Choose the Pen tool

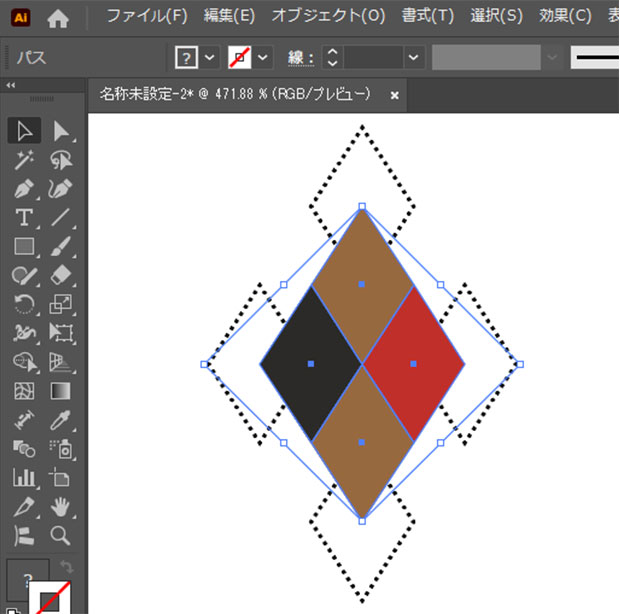point(25,189)
